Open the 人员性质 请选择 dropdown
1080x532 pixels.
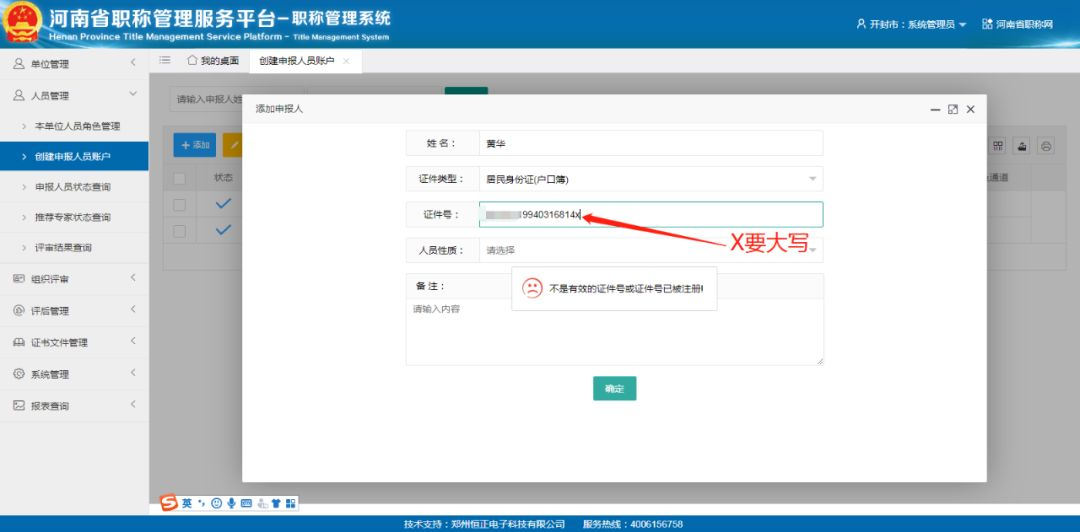[650, 250]
